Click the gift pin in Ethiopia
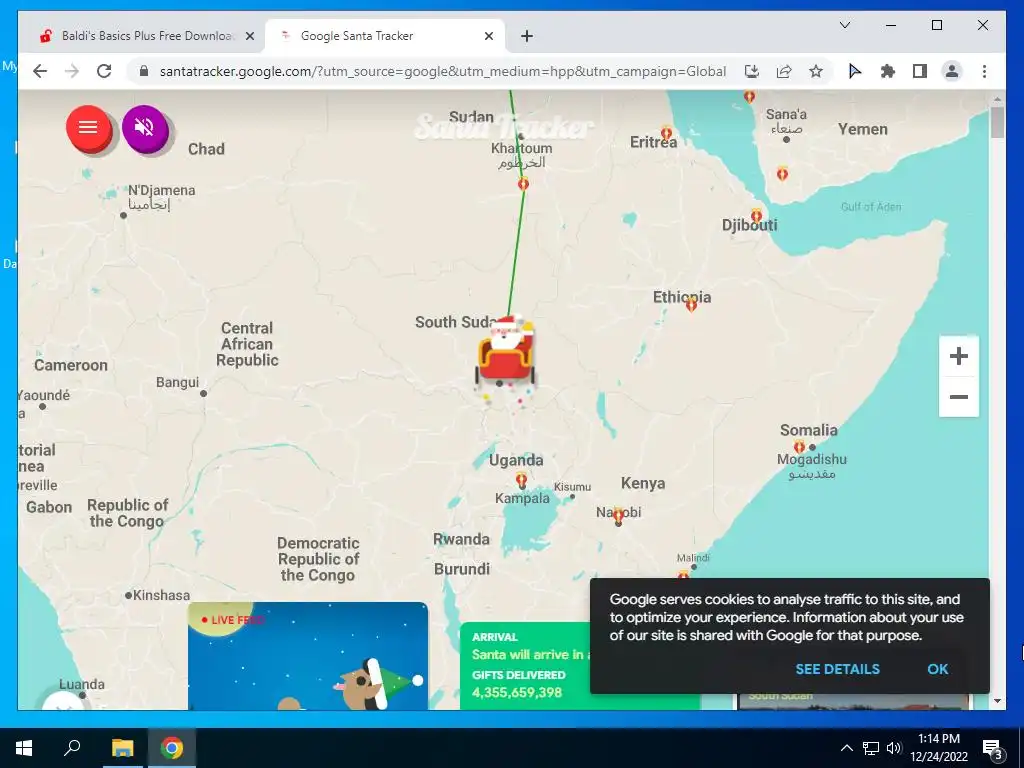This screenshot has height=768, width=1024. (x=691, y=304)
